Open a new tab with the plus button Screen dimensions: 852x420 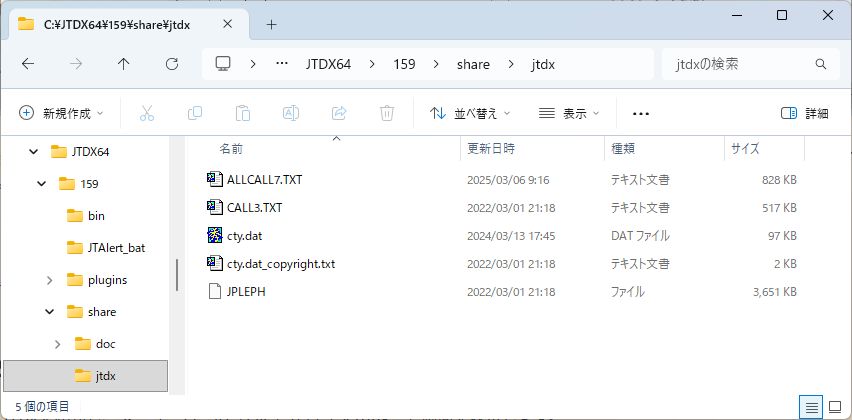click(271, 24)
